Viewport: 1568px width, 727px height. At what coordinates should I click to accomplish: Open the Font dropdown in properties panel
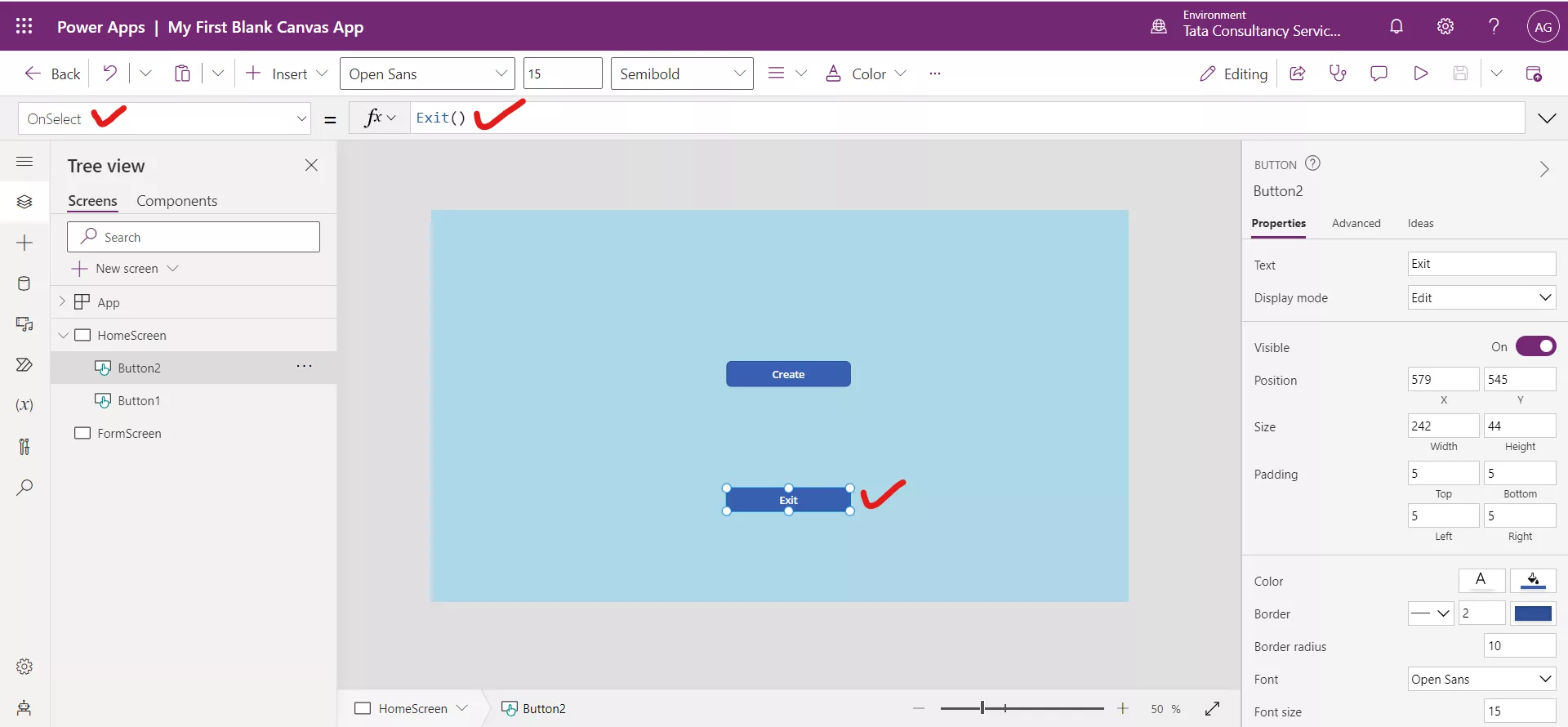1481,679
